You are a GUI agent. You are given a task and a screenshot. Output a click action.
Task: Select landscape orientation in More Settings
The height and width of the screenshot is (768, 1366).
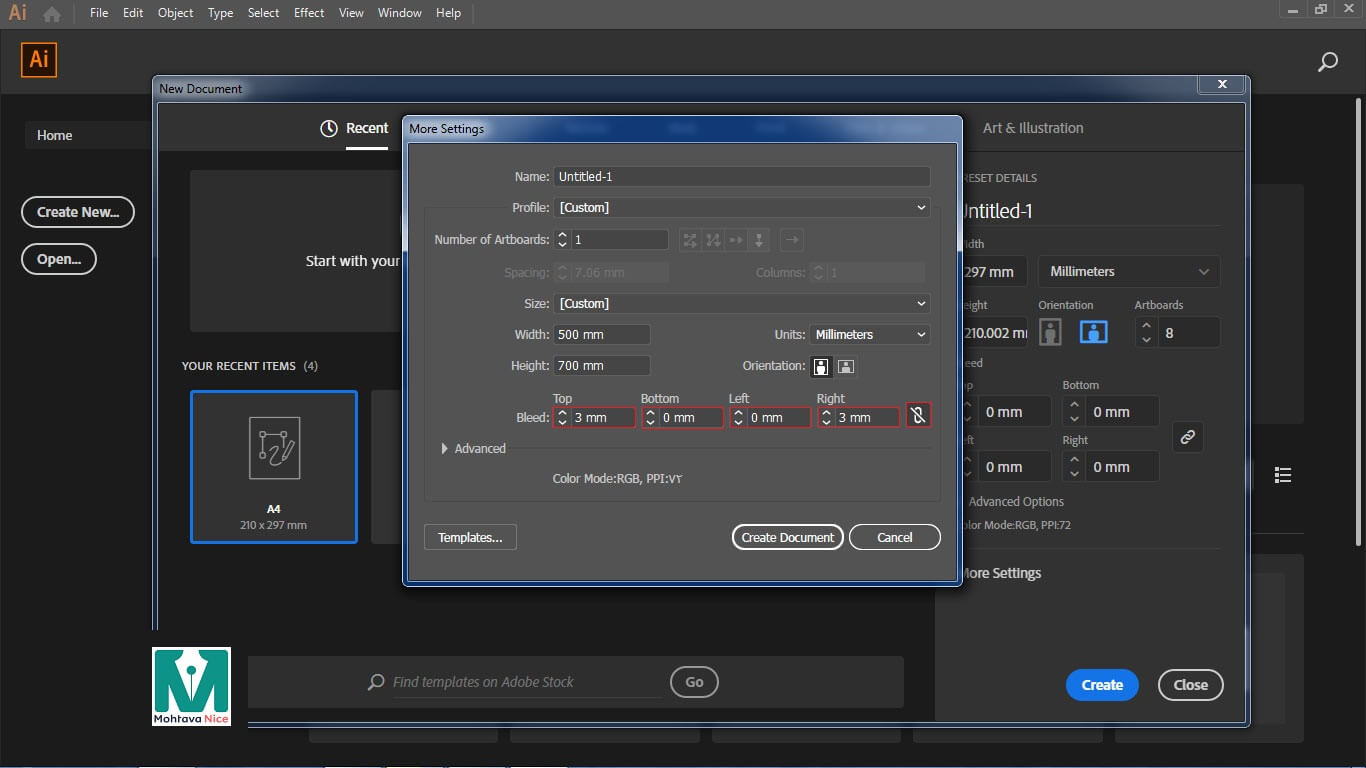coord(845,366)
